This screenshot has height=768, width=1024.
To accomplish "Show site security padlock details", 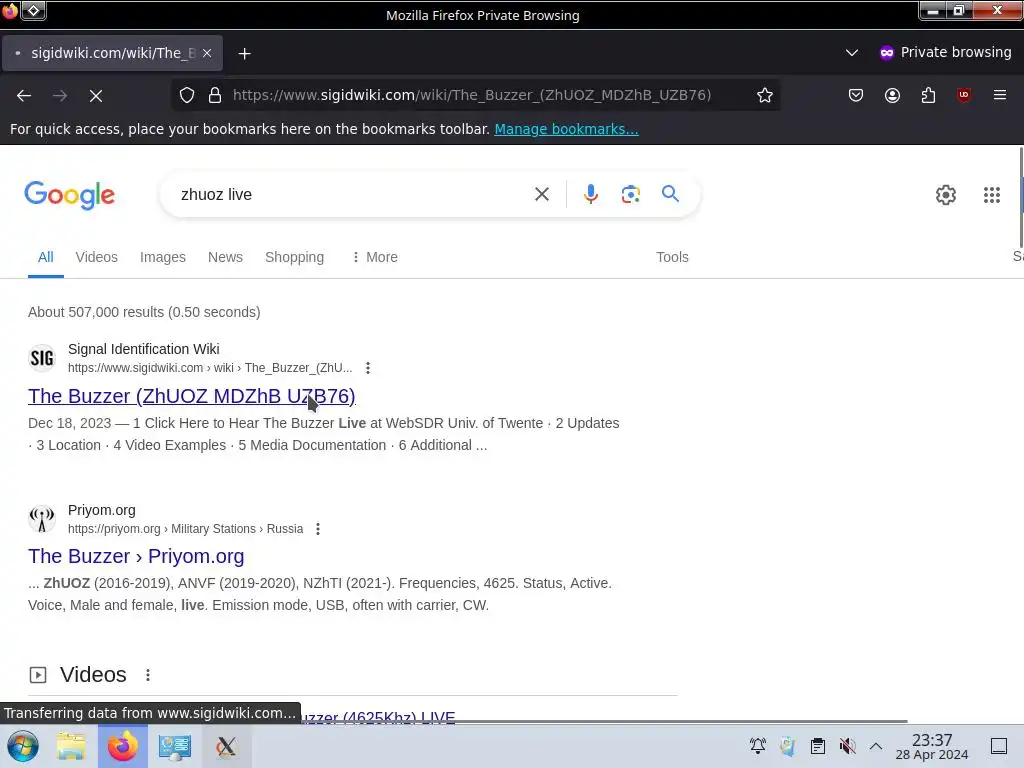I will [215, 95].
